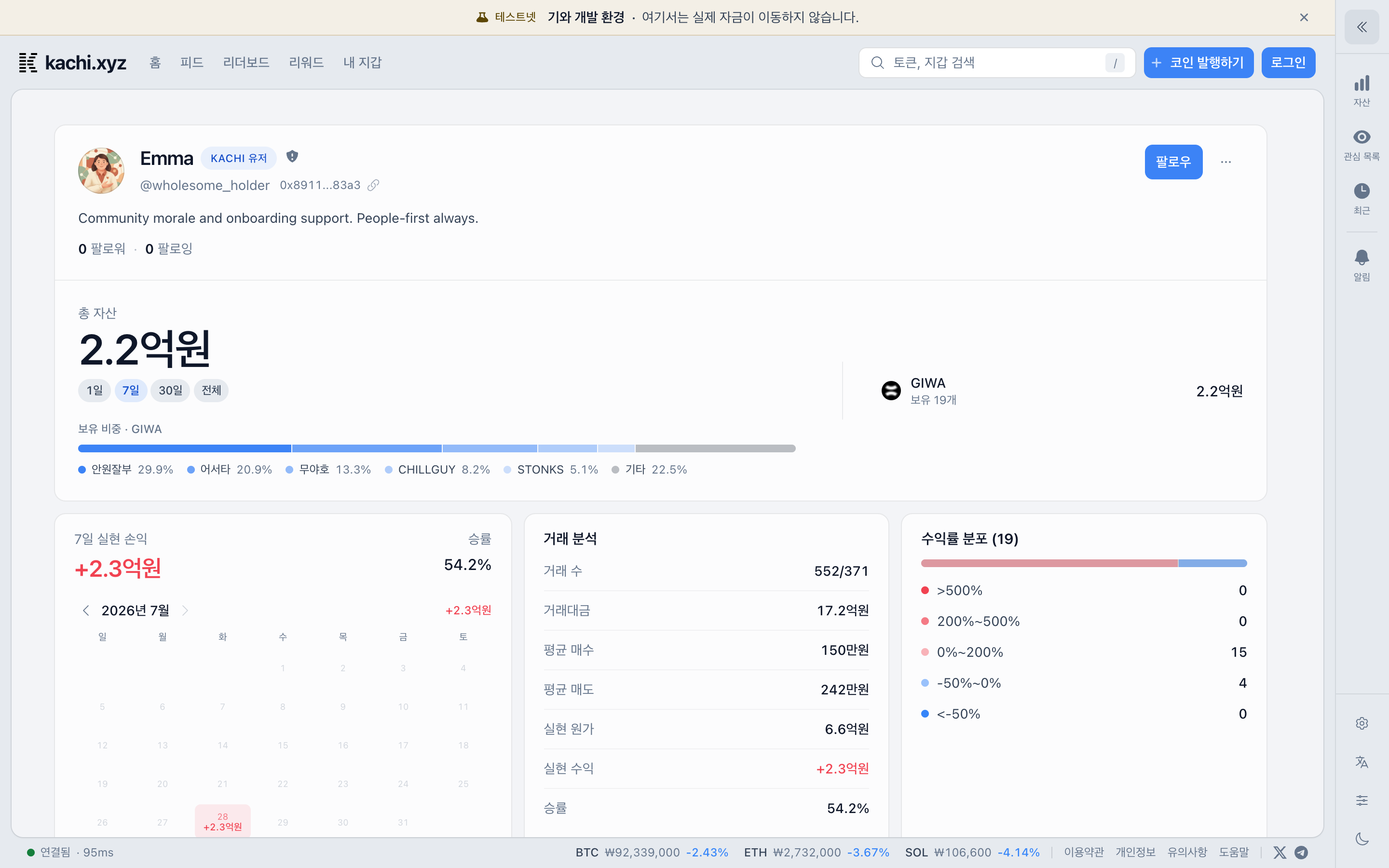The image size is (1389, 868).
Task: Click the blue segment of 수익률 분포 bar
Action: tap(1212, 563)
